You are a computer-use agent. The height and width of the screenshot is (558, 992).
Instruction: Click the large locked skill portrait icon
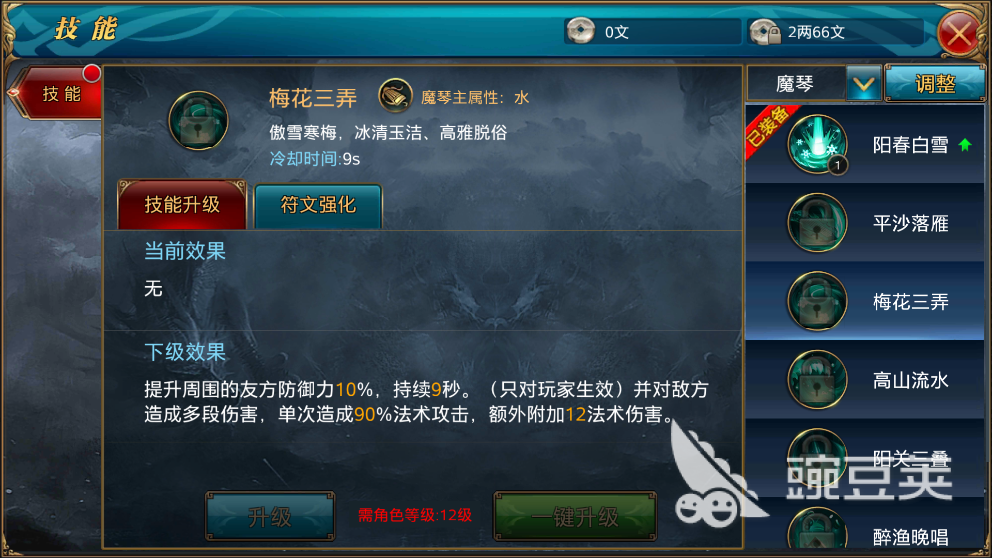pyautogui.click(x=198, y=121)
